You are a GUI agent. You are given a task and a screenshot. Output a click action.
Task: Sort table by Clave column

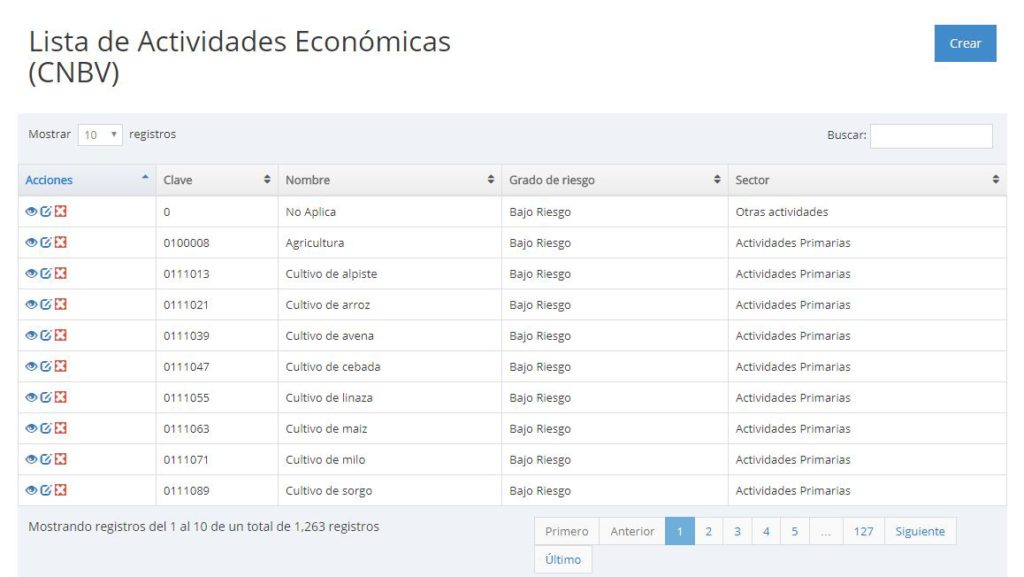point(217,179)
